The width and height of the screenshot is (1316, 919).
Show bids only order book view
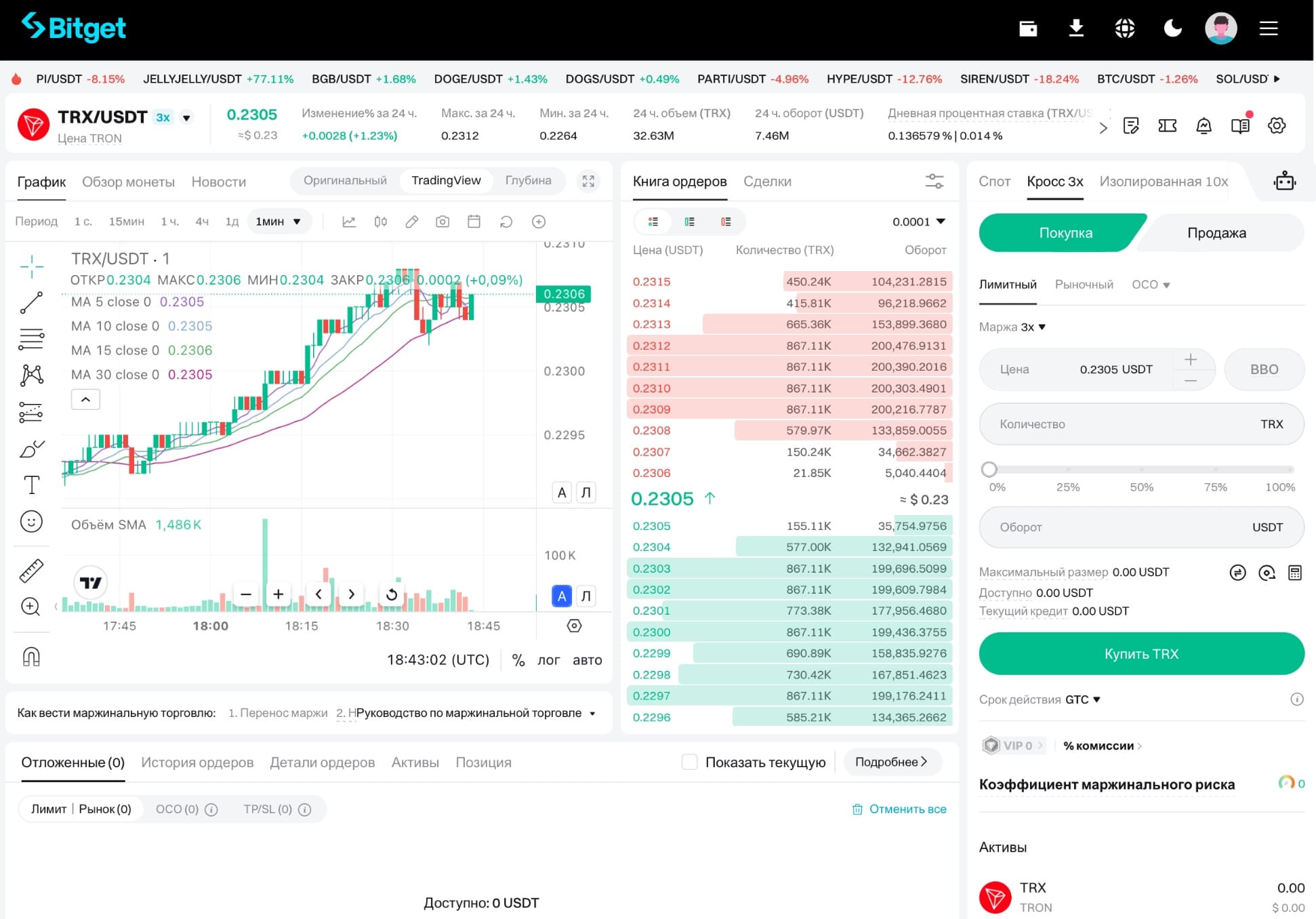[x=689, y=222]
